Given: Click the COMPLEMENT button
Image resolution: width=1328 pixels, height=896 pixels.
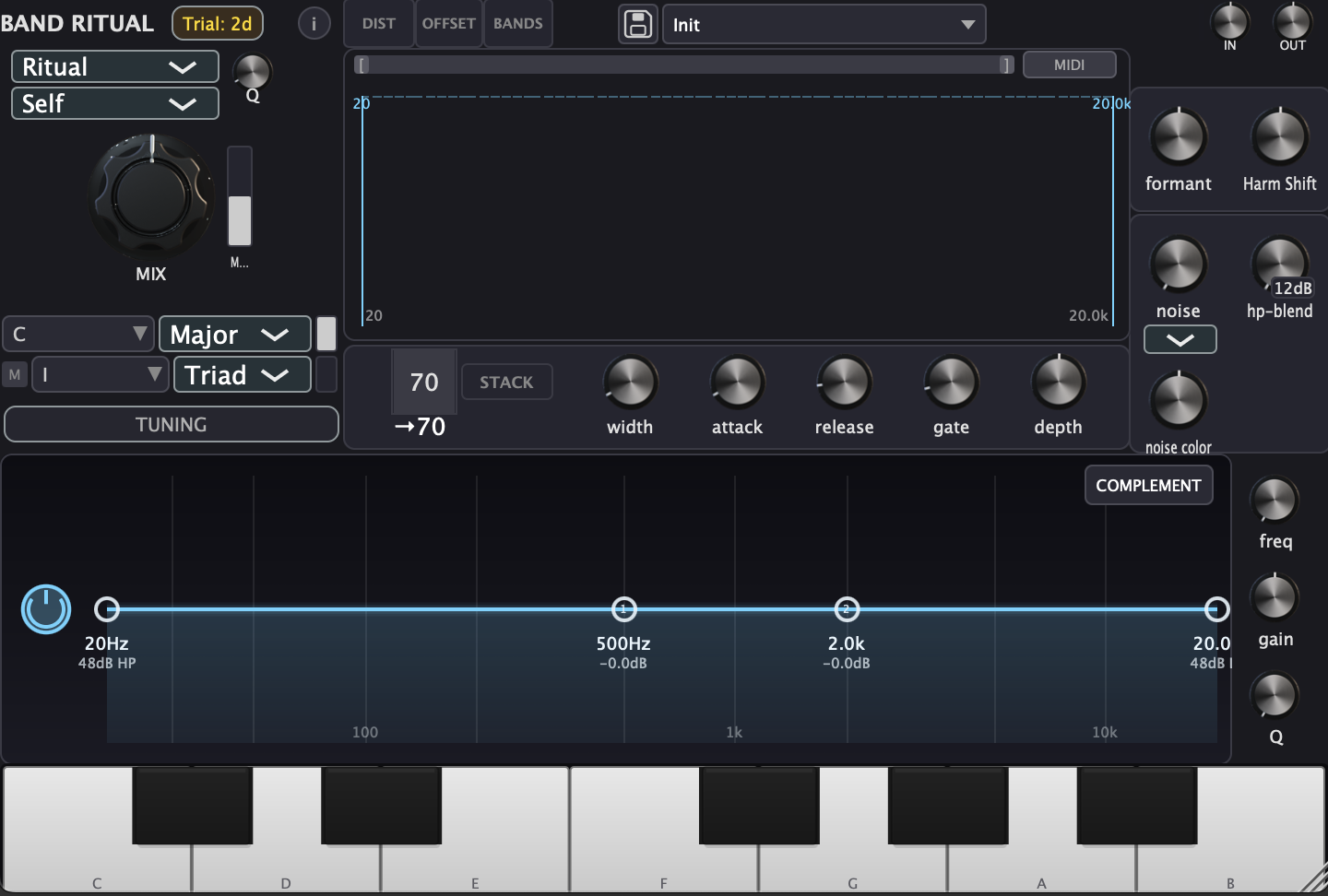Looking at the screenshot, I should [x=1148, y=485].
